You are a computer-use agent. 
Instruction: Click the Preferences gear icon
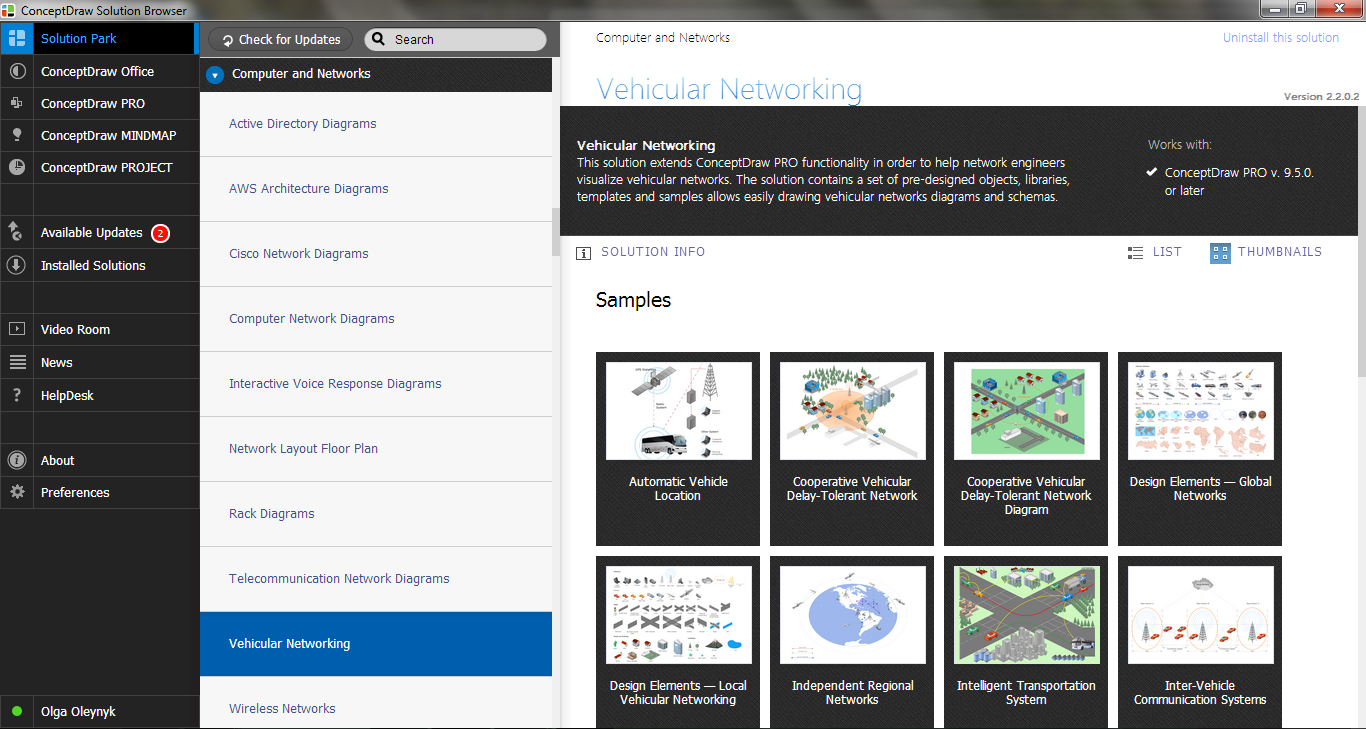[16, 492]
